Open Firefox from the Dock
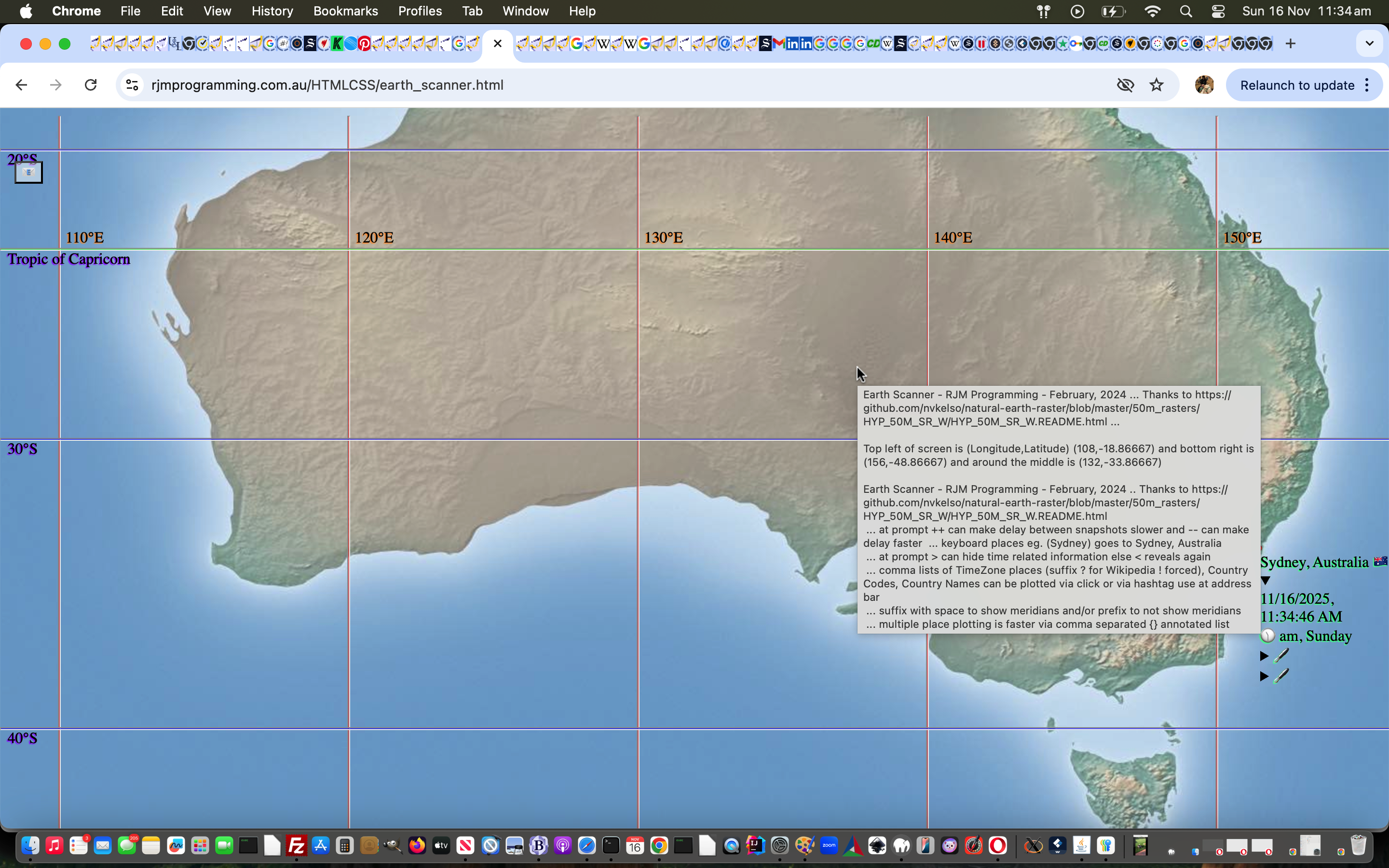The image size is (1389, 868). 417,846
